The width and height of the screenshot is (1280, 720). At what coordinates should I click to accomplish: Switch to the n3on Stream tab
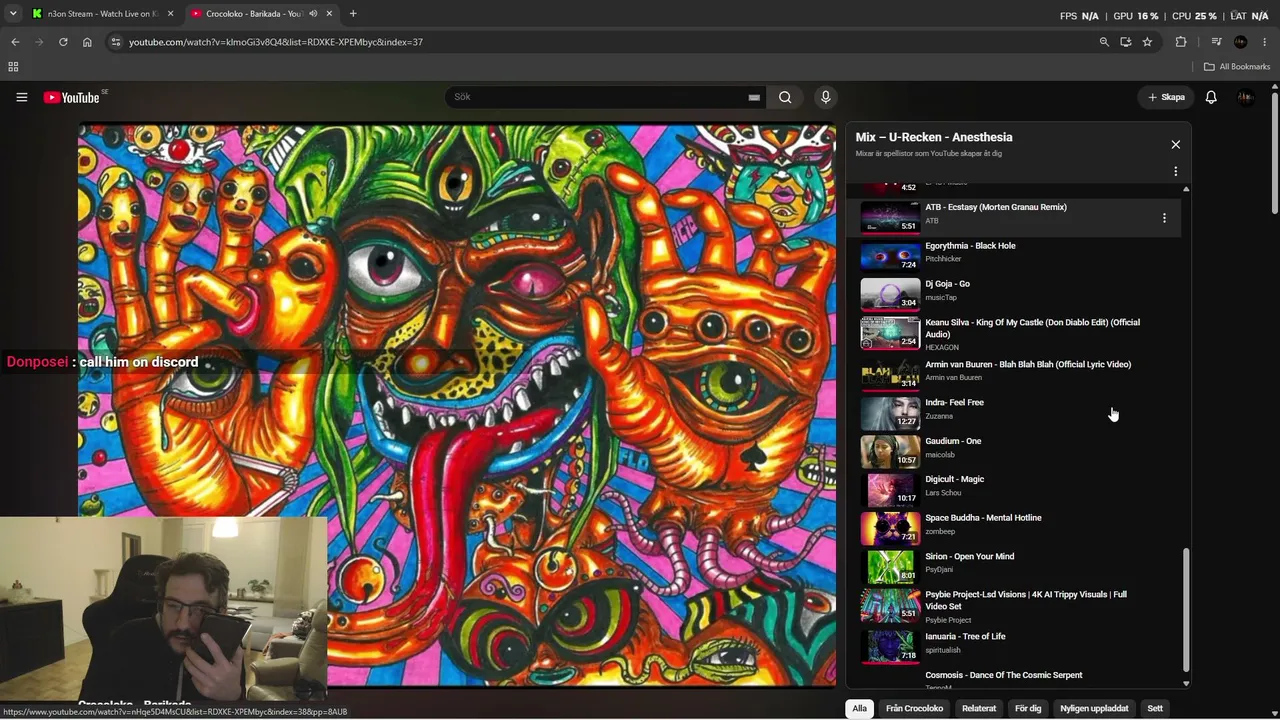click(x=103, y=14)
